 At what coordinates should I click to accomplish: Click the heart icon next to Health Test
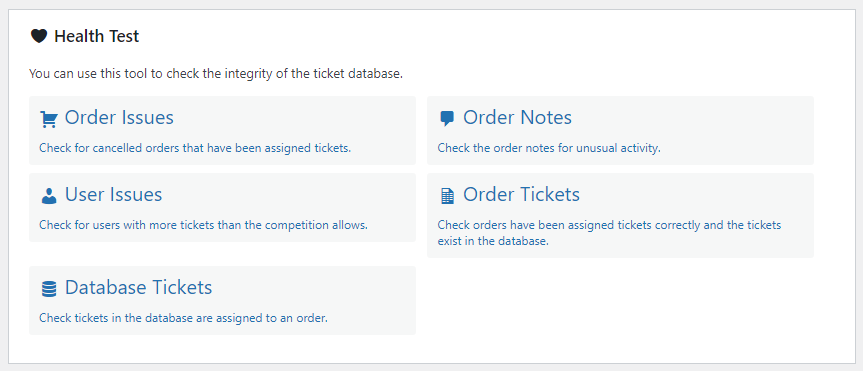pos(39,37)
